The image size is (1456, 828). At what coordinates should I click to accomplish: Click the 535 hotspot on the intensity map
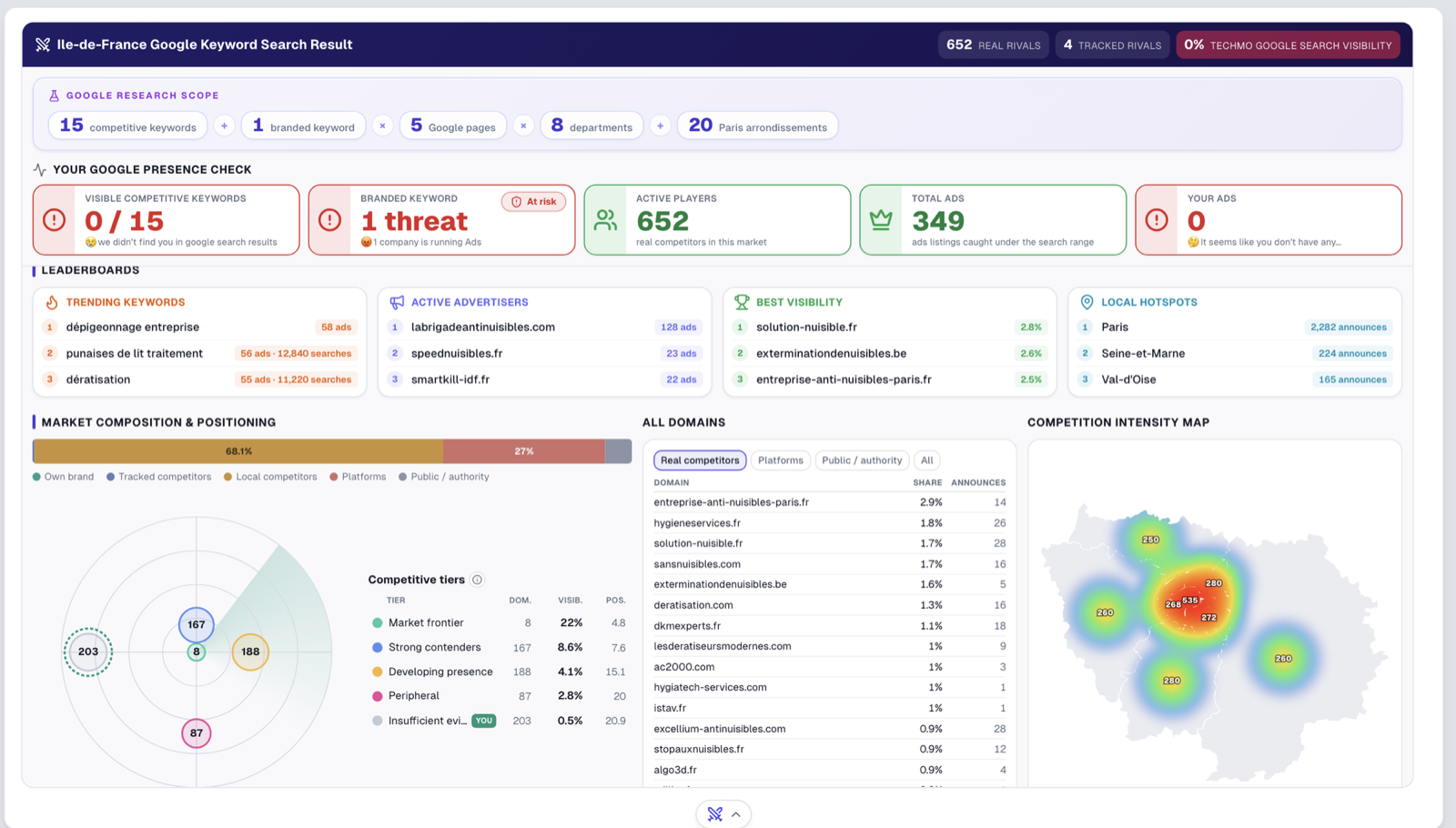pyautogui.click(x=1190, y=601)
